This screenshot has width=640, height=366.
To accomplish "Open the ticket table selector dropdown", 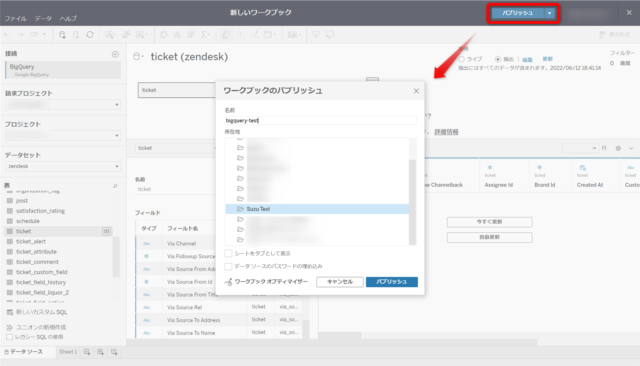I will coord(176,148).
